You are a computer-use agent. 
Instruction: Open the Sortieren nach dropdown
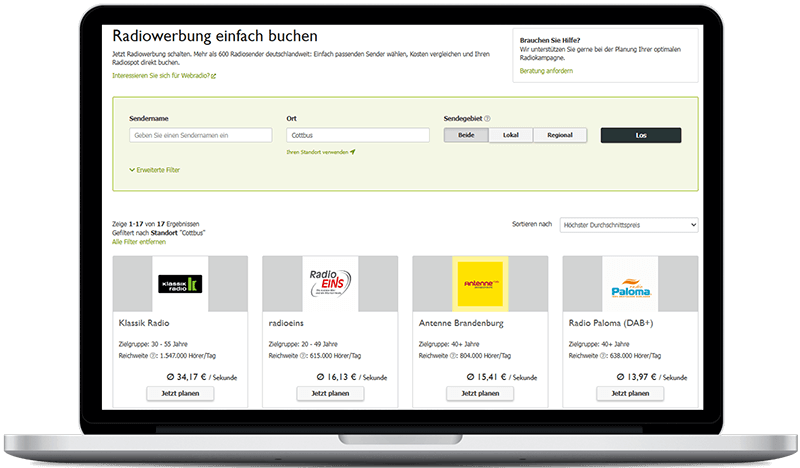click(x=629, y=225)
